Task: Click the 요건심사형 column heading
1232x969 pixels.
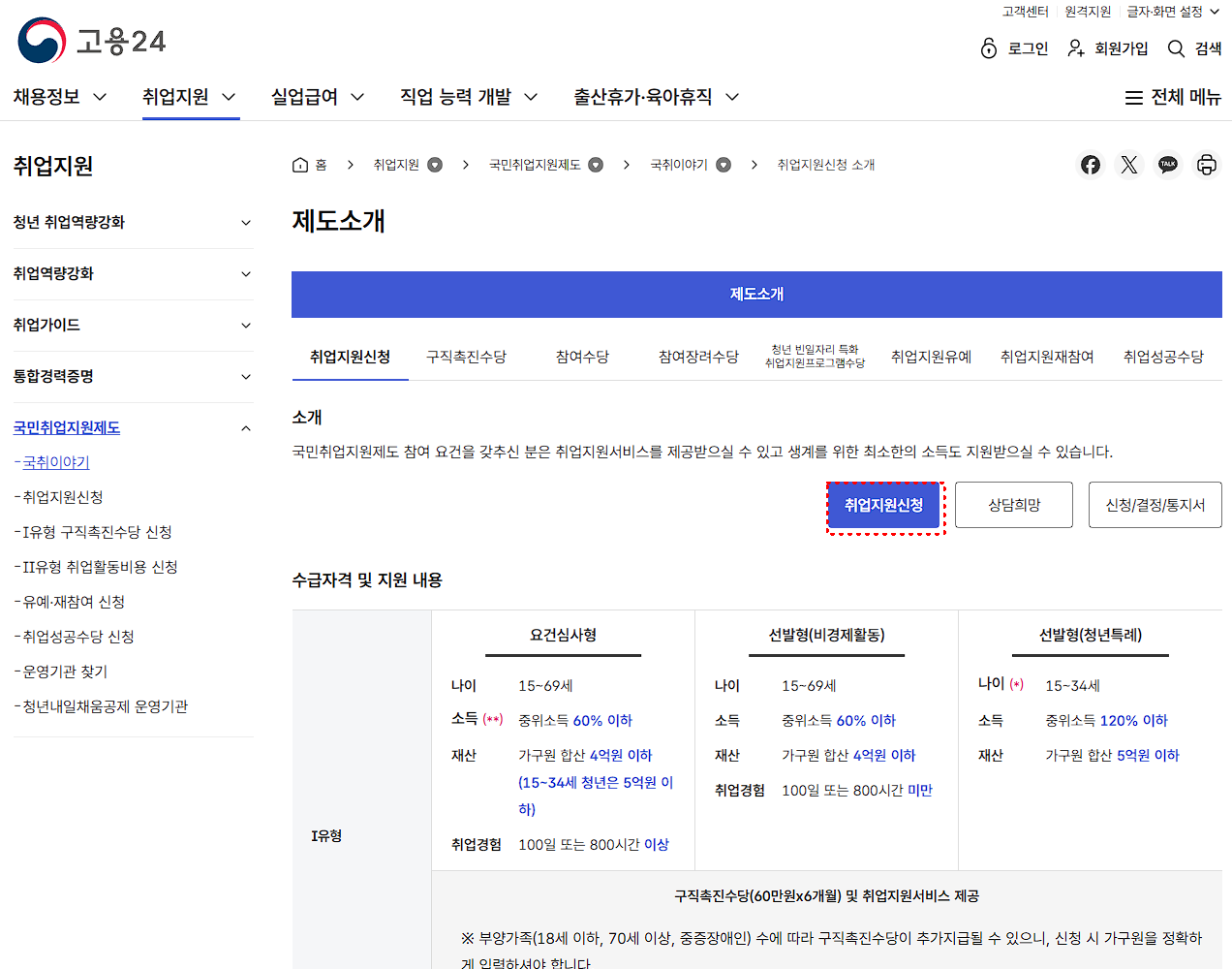Action: tap(563, 636)
